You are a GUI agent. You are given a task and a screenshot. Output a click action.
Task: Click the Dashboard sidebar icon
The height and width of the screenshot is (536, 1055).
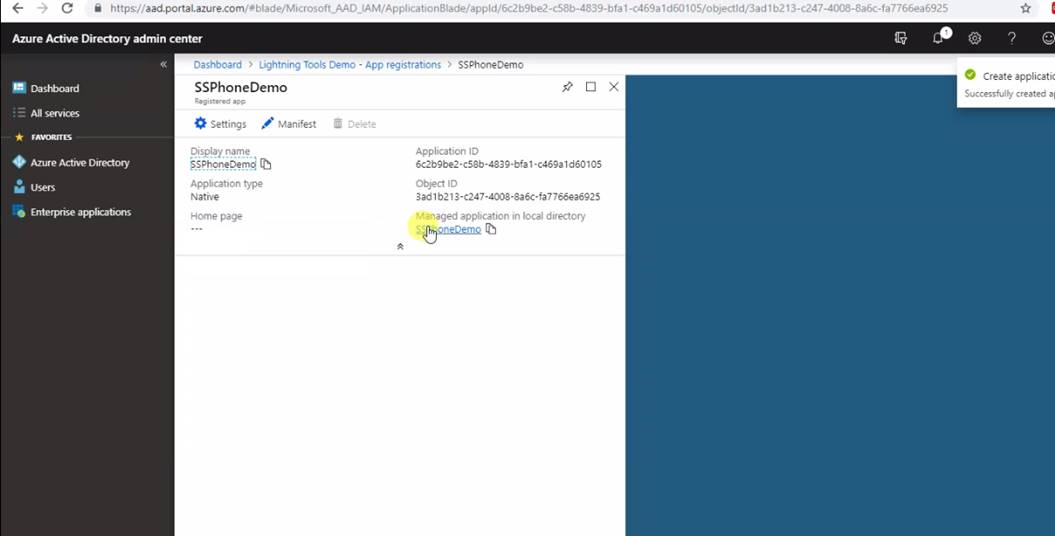point(19,88)
